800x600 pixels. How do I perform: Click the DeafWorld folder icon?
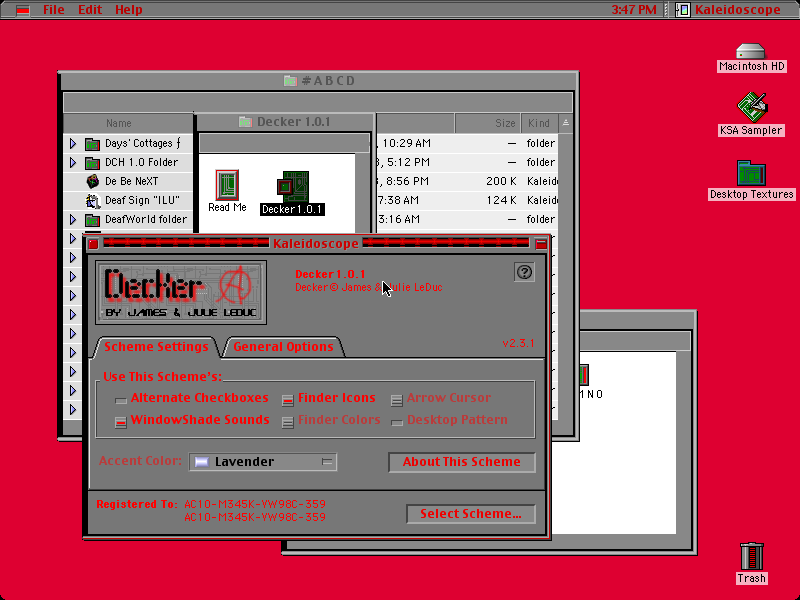(92, 220)
